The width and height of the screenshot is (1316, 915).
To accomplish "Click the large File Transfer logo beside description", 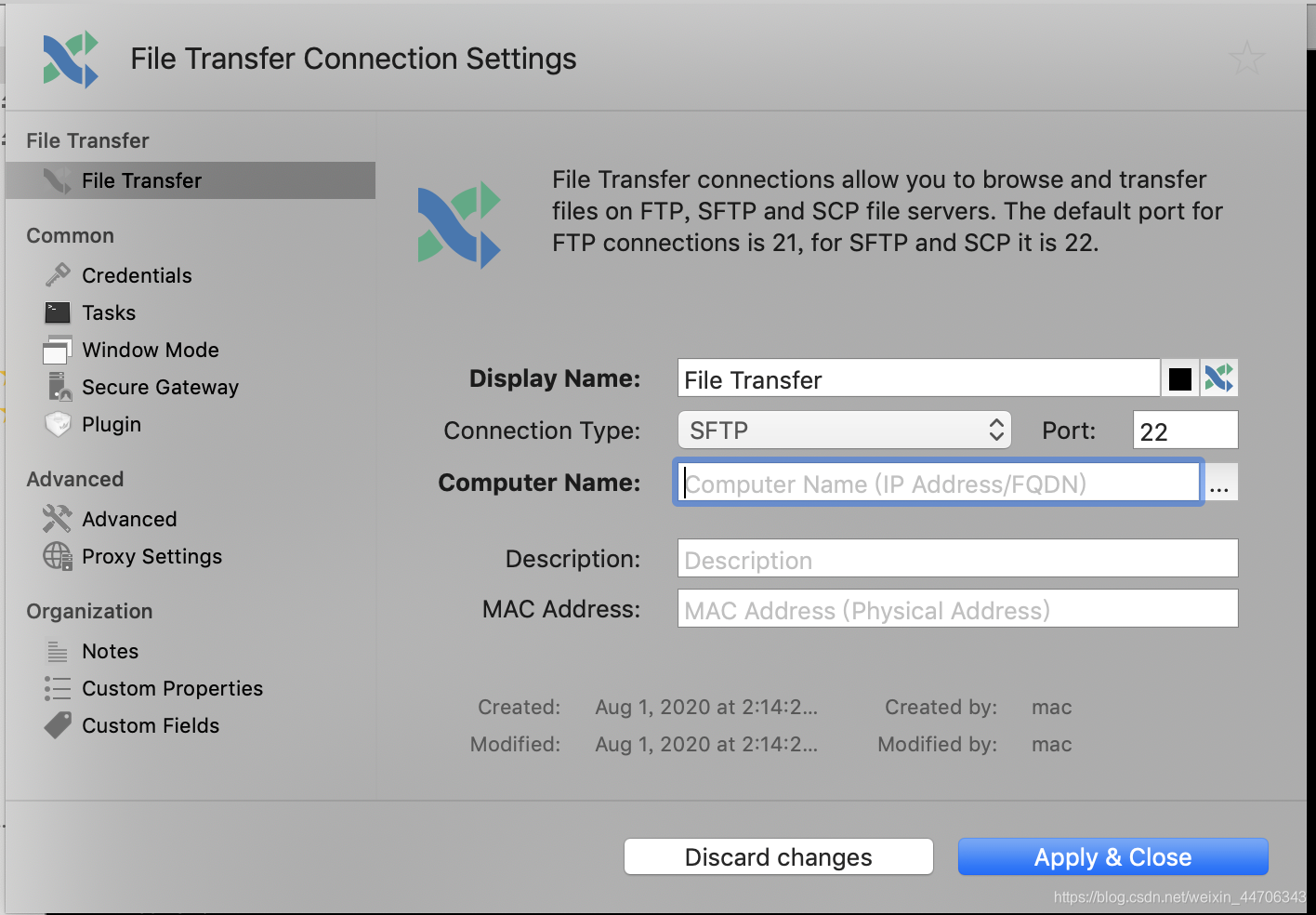I will [x=459, y=226].
